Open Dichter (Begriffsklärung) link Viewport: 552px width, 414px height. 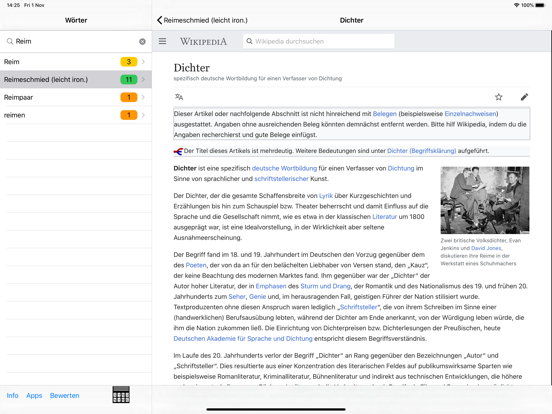[x=421, y=151]
